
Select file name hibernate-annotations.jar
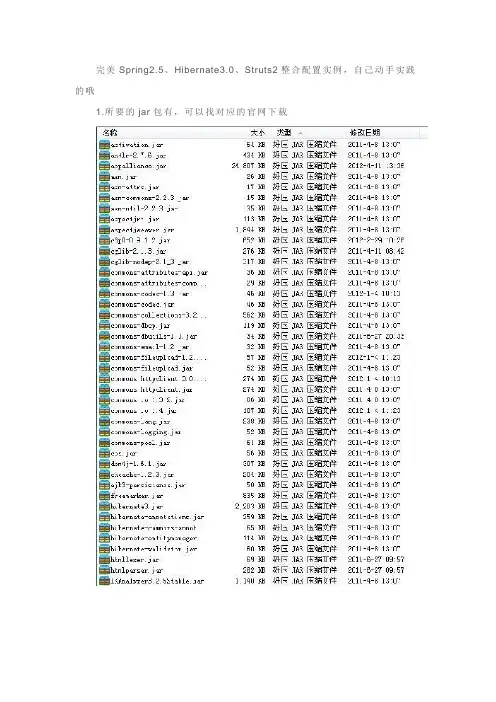(x=157, y=517)
